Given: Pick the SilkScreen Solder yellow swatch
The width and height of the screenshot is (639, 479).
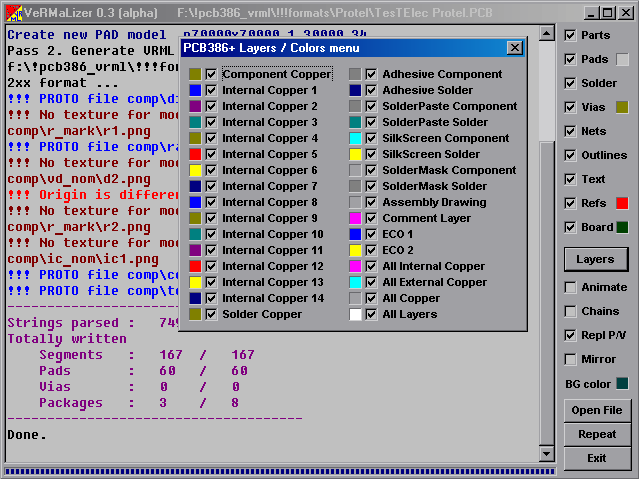Looking at the screenshot, I should [355, 154].
